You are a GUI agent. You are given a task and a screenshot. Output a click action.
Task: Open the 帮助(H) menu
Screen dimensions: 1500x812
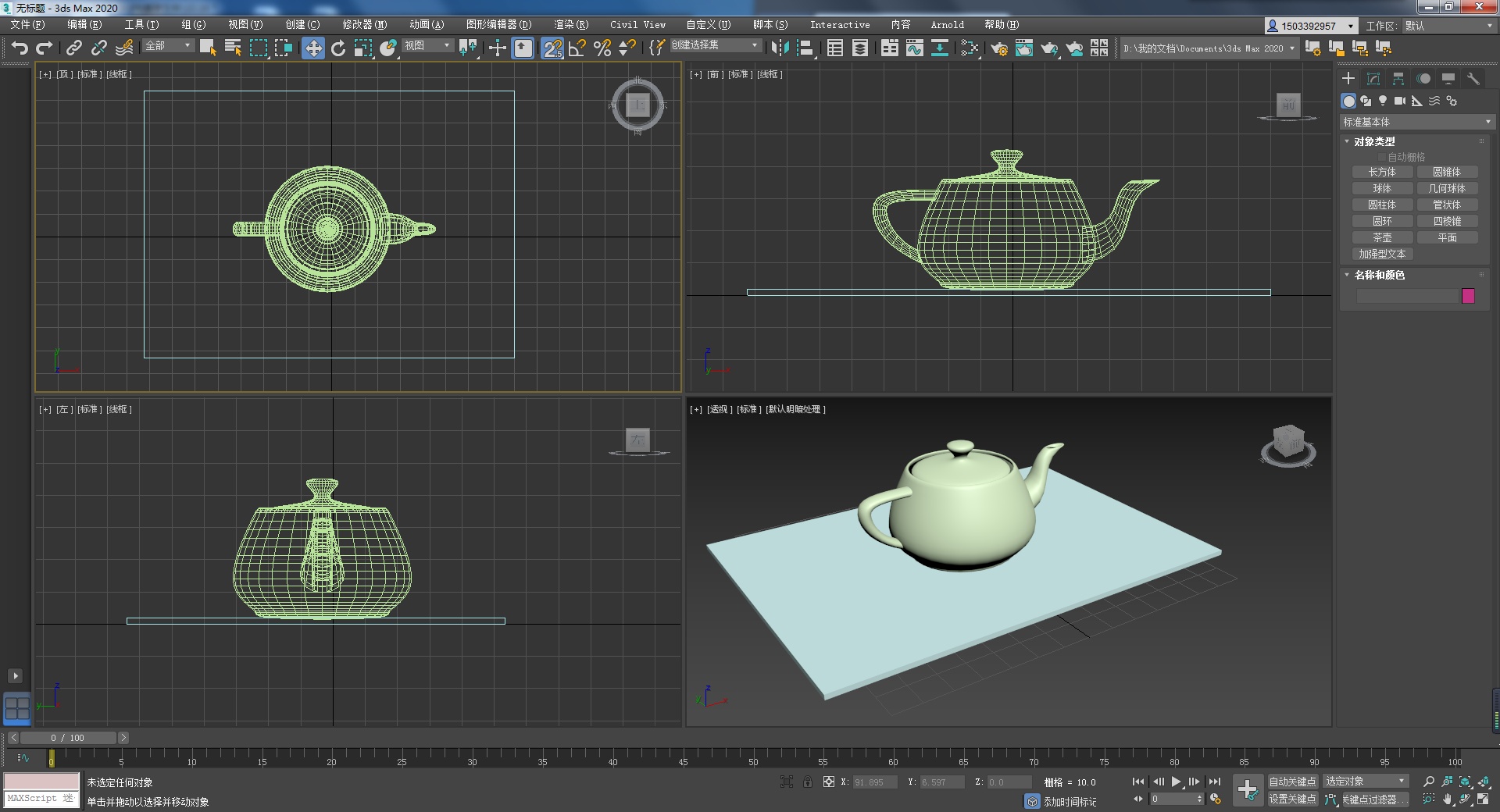pos(1002,25)
